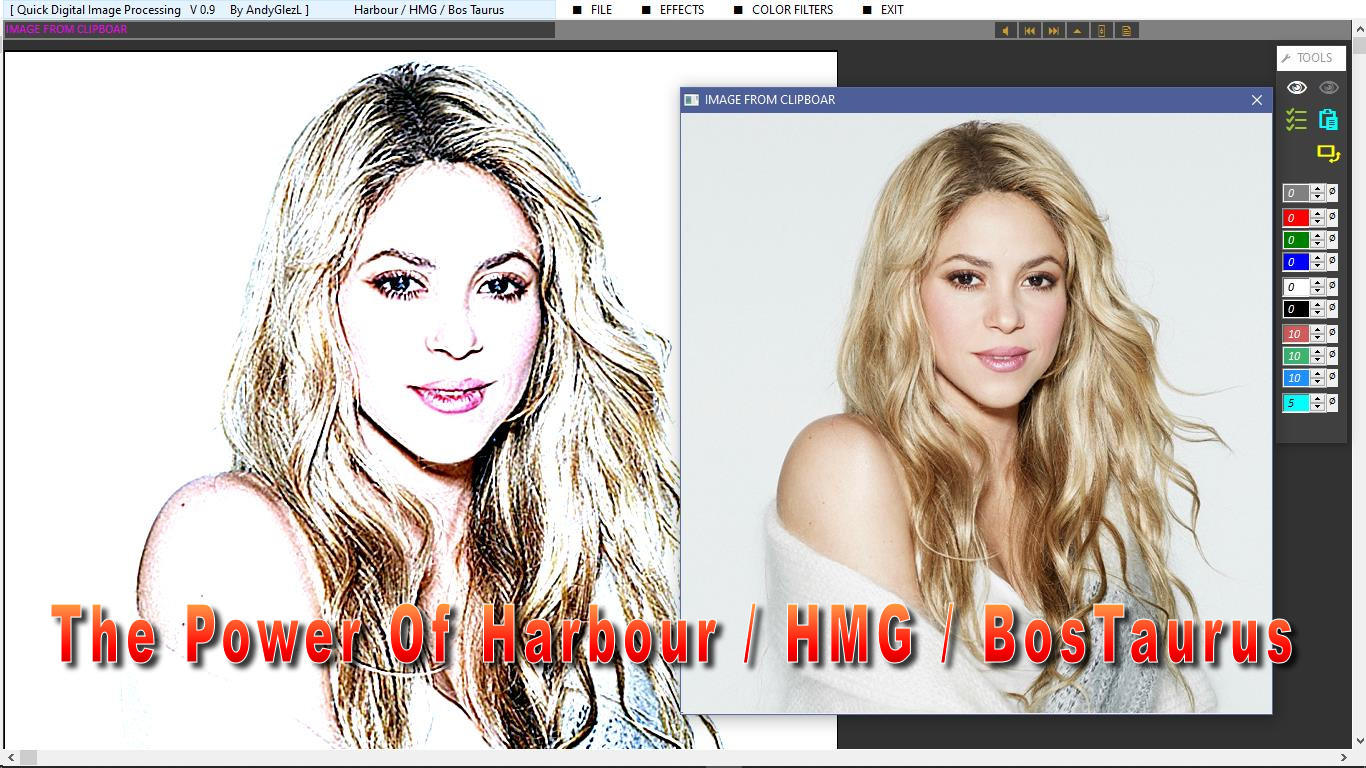Click the yellow document page toolbar icon
This screenshot has height=768, width=1366.
(1126, 31)
